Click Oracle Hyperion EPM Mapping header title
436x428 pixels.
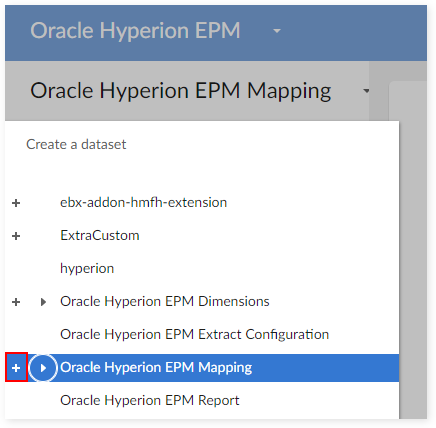click(181, 91)
